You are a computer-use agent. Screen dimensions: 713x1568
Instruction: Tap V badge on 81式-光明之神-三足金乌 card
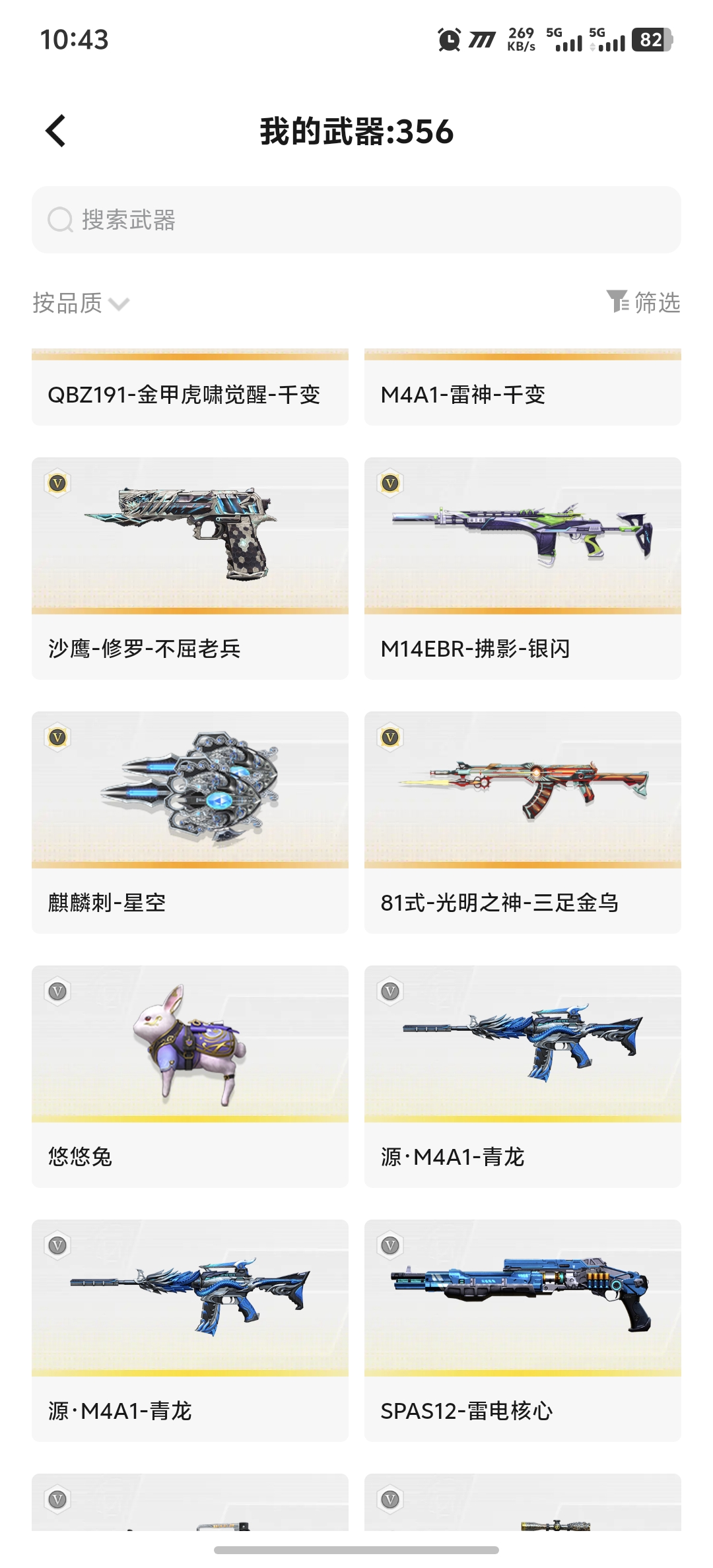391,738
